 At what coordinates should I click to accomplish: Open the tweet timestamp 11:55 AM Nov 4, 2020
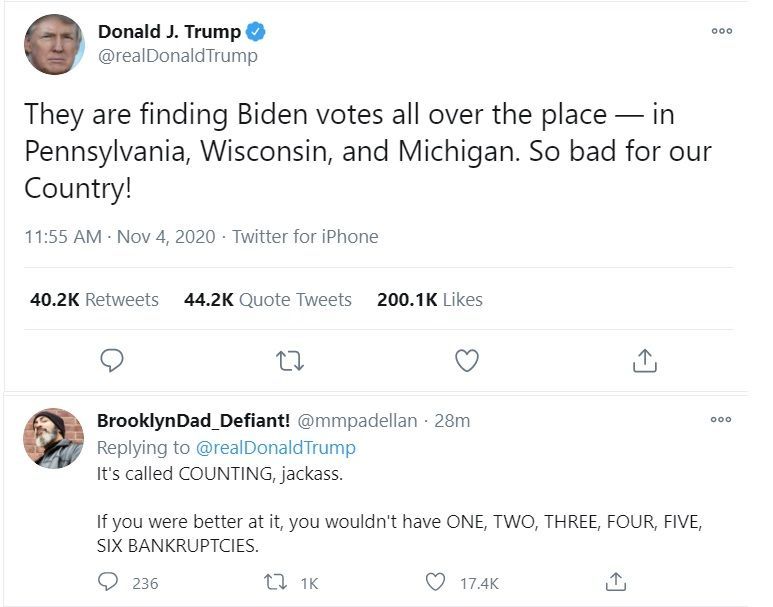pyautogui.click(x=120, y=237)
